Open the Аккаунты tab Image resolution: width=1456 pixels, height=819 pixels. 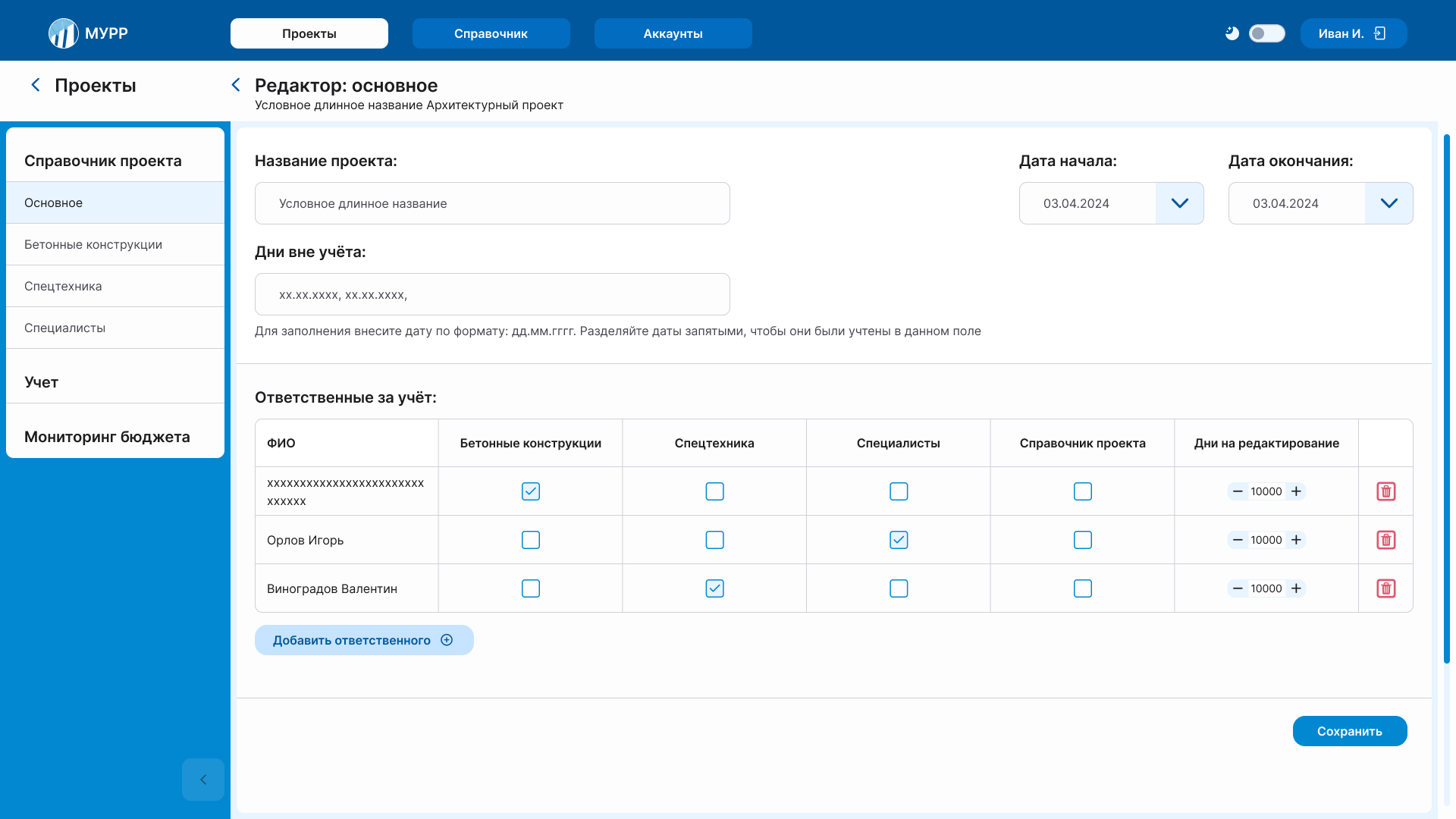[x=673, y=33]
